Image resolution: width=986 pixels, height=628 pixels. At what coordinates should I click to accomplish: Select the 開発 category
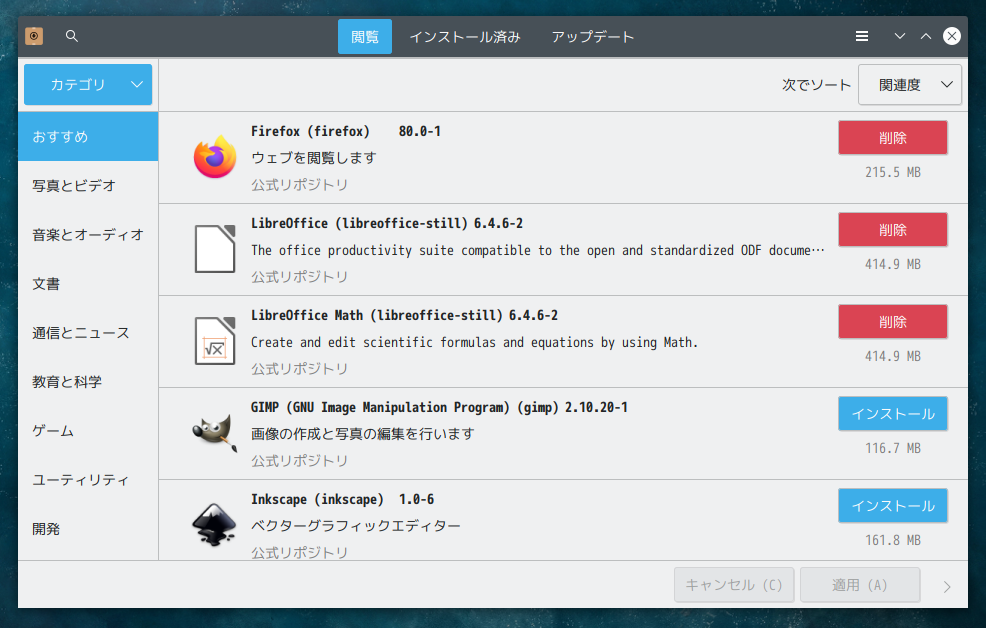coord(88,529)
